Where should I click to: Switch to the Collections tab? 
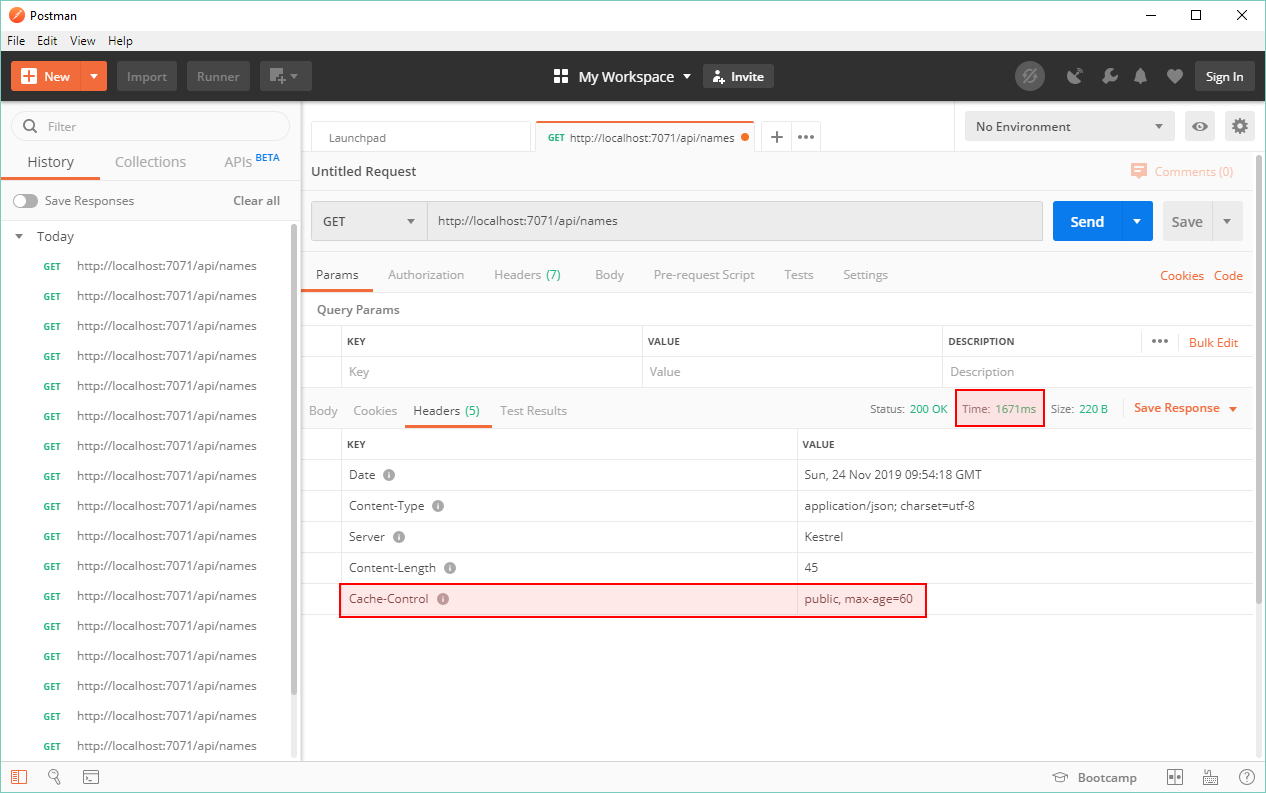pyautogui.click(x=150, y=162)
